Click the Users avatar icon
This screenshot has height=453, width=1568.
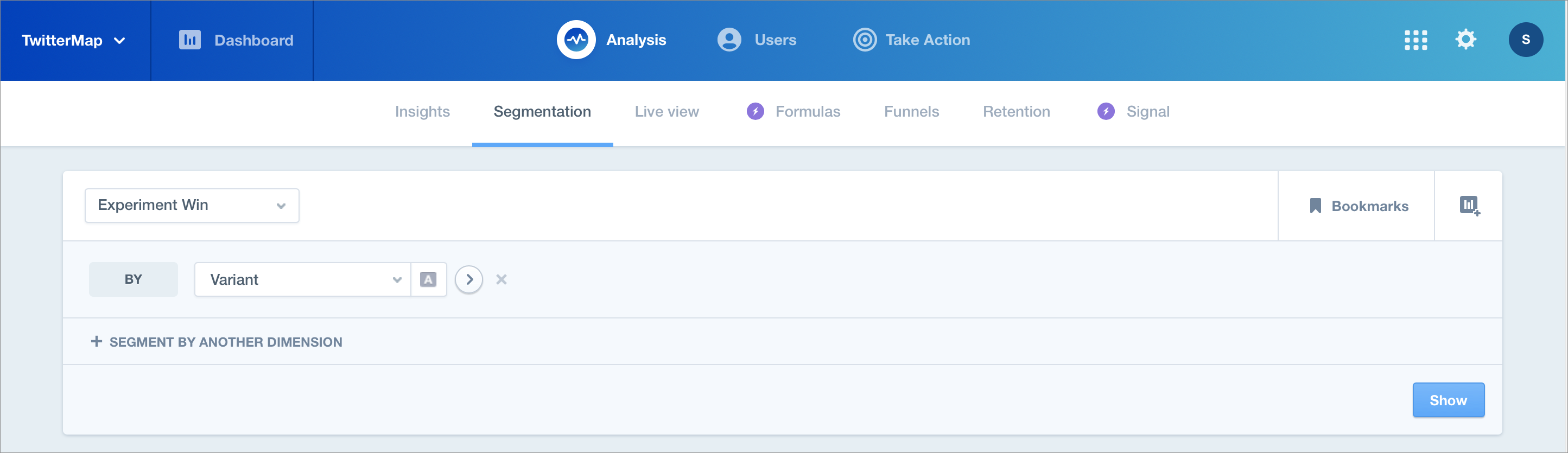(728, 40)
